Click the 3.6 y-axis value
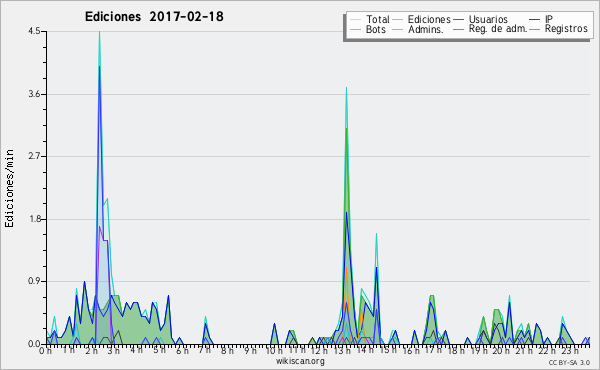 34,94
